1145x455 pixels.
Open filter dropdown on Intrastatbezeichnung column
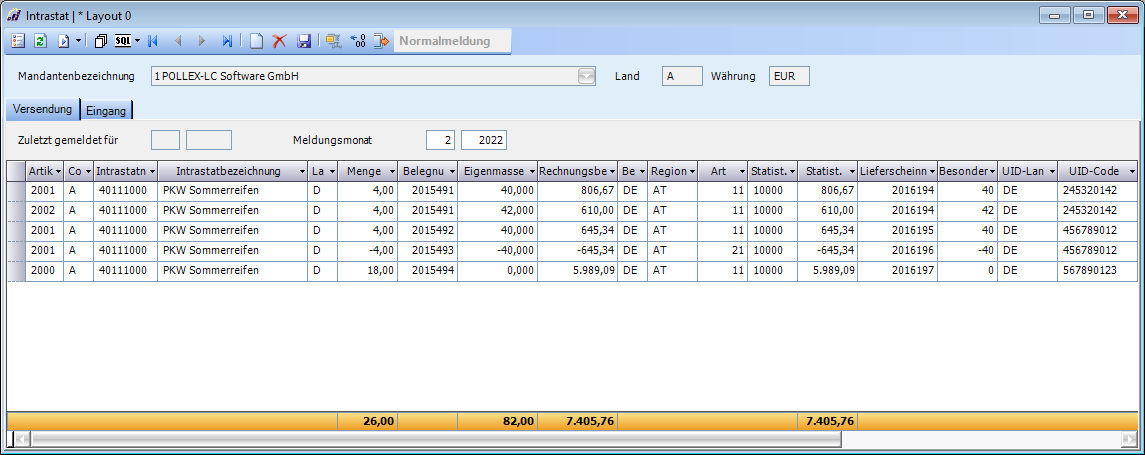tap(301, 172)
